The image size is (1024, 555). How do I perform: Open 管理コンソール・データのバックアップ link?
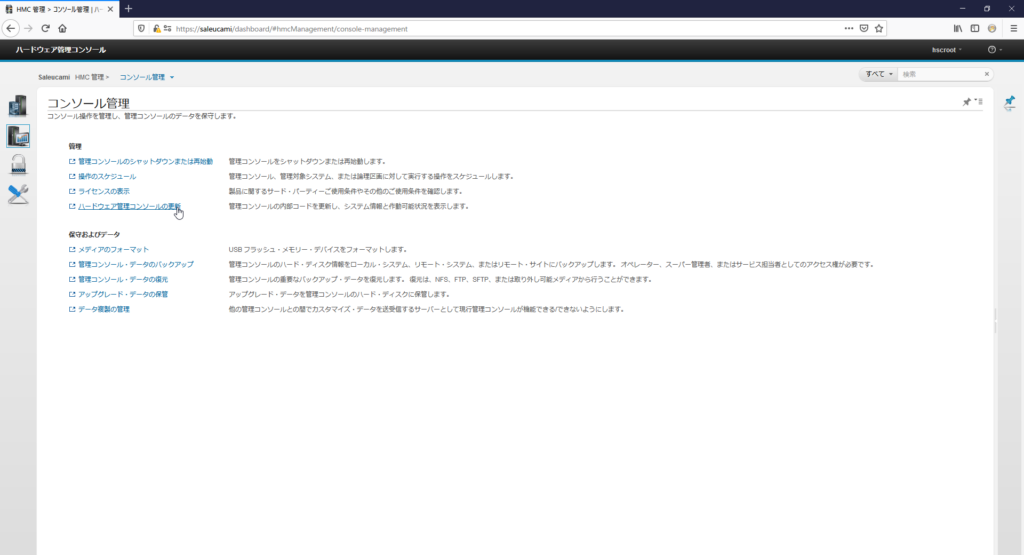(135, 264)
